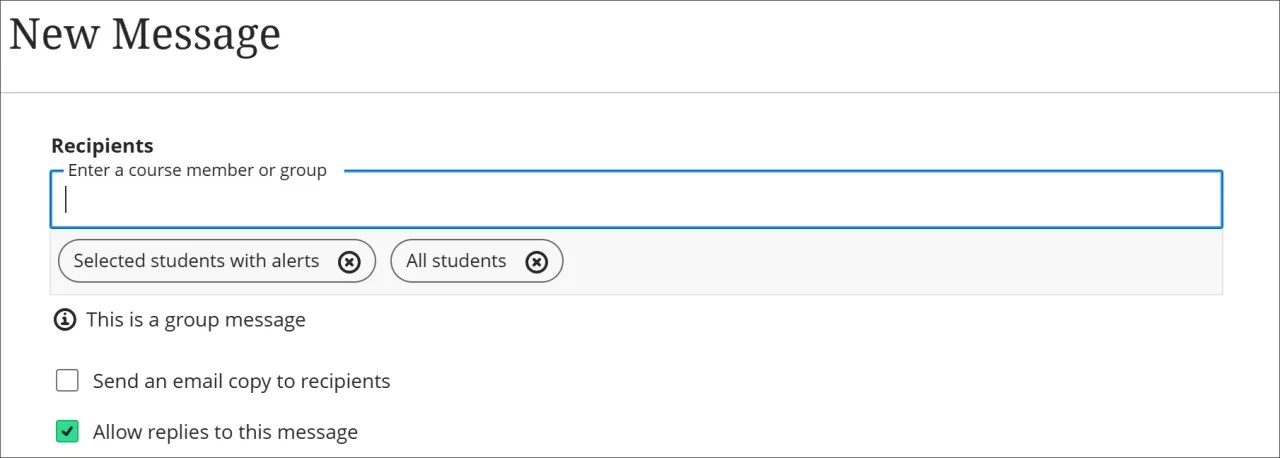Click the empty box beside "Send an email copy"
Screen dimensions: 1280x458
67,381
